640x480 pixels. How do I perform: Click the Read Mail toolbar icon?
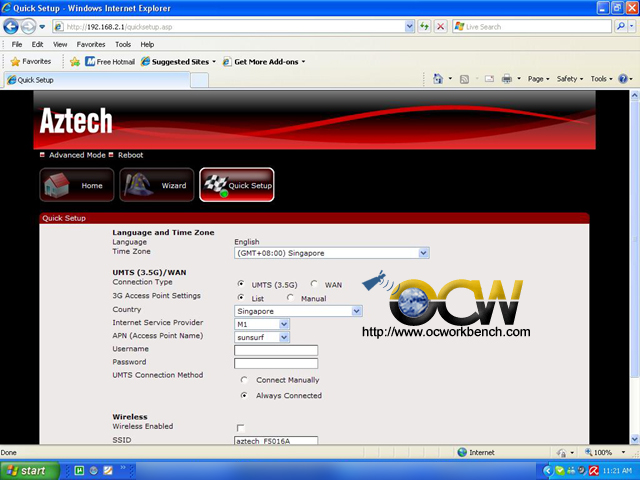(x=489, y=79)
